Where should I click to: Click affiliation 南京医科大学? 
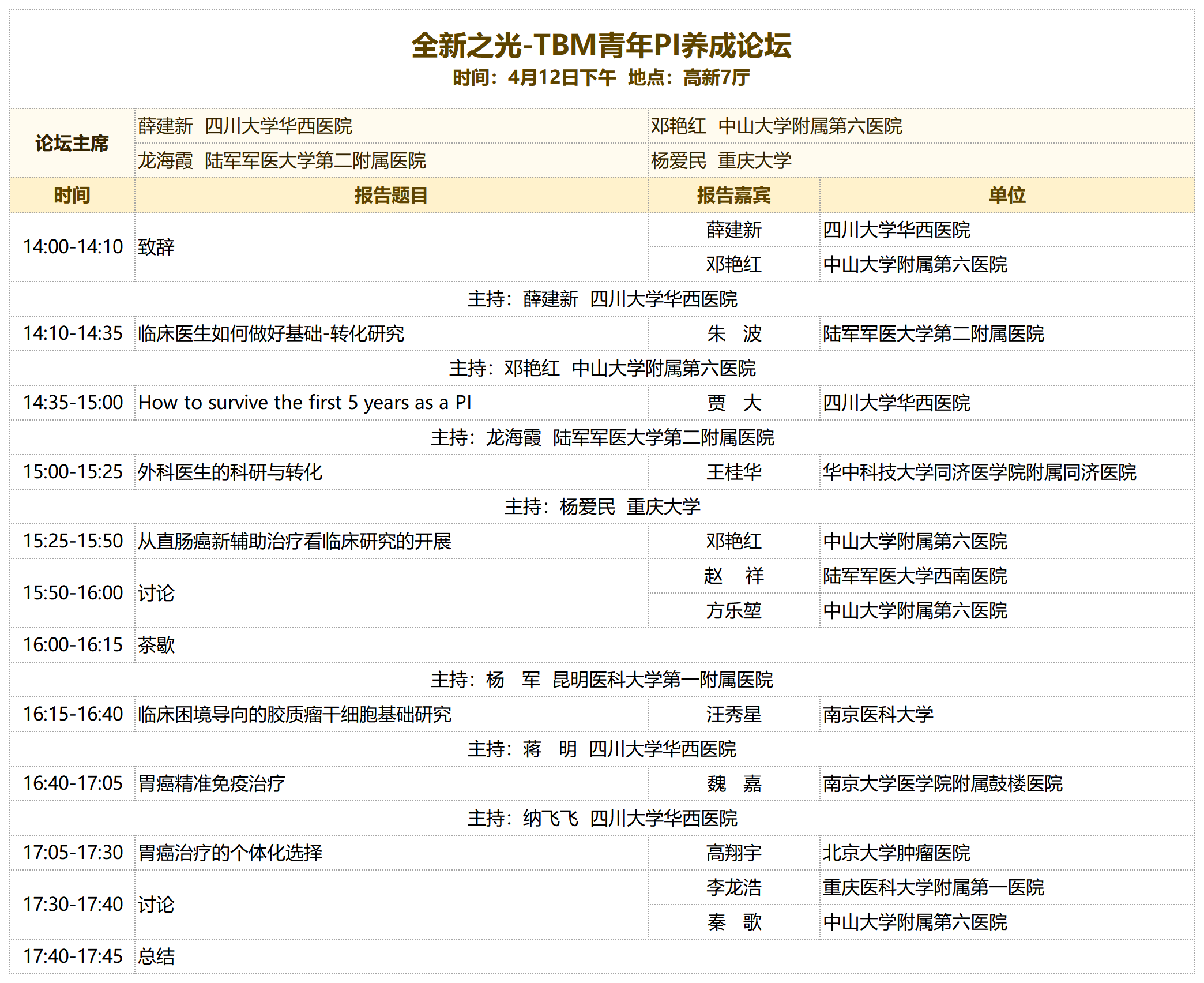click(x=878, y=714)
